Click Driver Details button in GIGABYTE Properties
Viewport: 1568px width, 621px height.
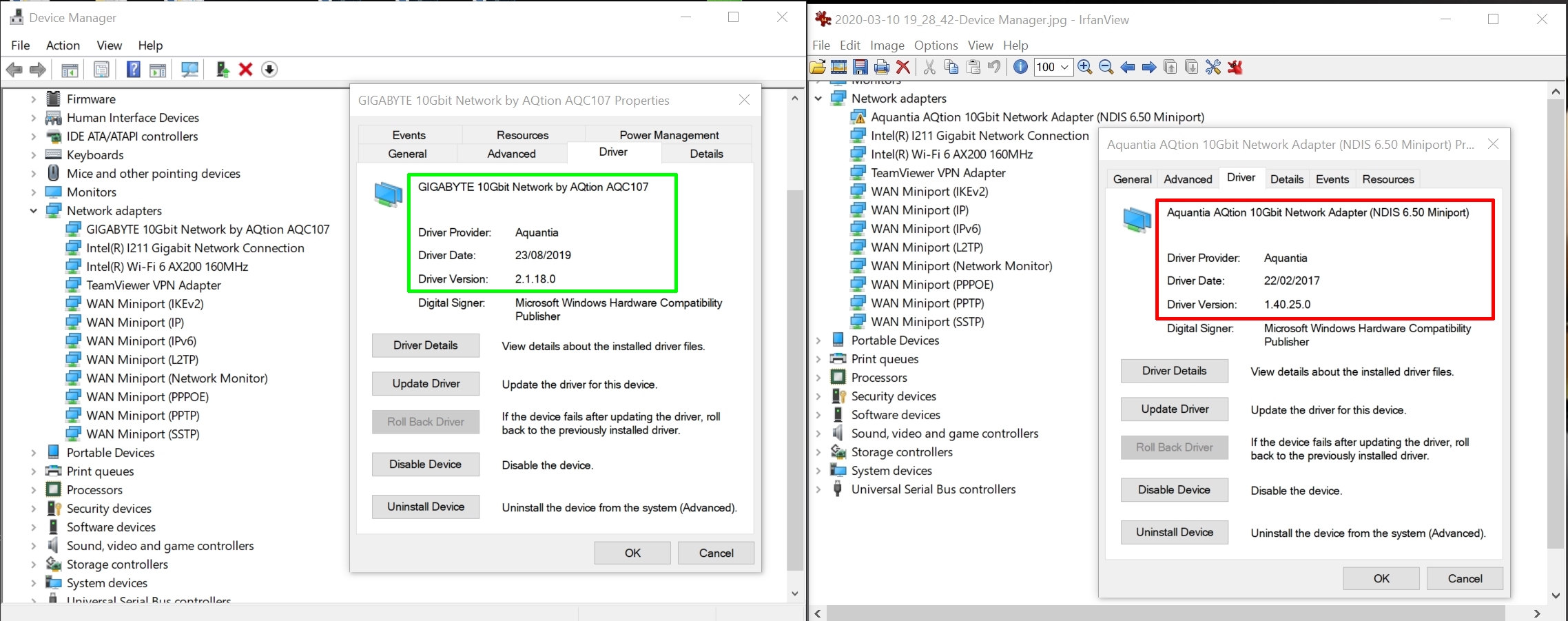[426, 345]
